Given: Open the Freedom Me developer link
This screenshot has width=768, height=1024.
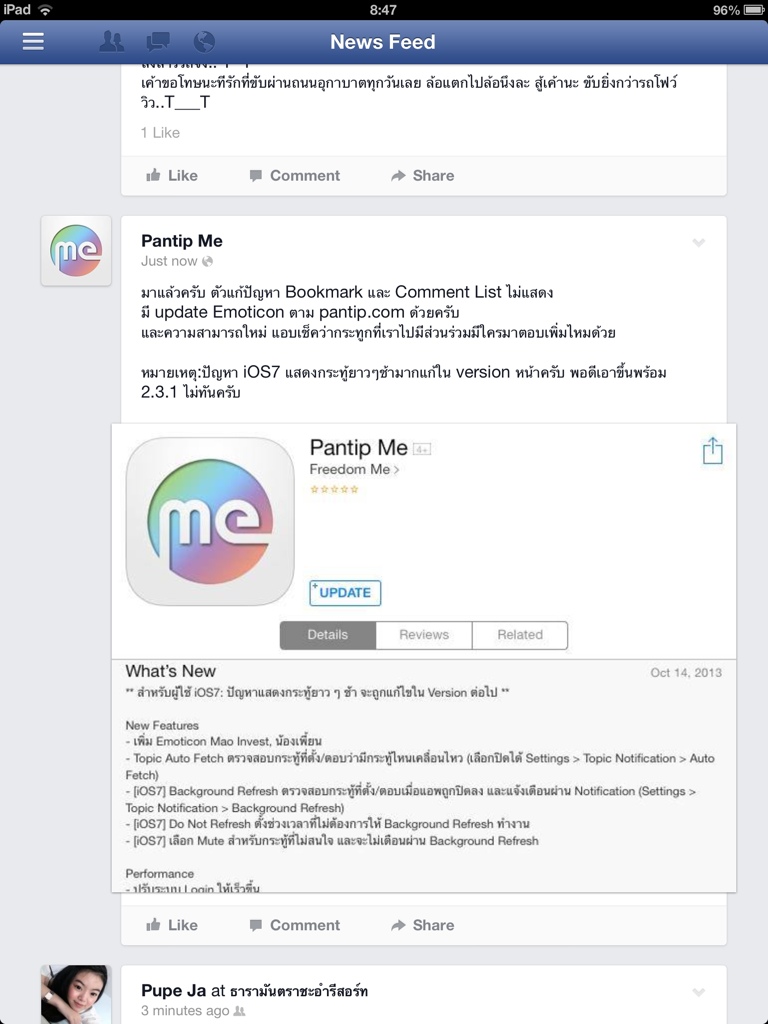Looking at the screenshot, I should click(x=354, y=469).
